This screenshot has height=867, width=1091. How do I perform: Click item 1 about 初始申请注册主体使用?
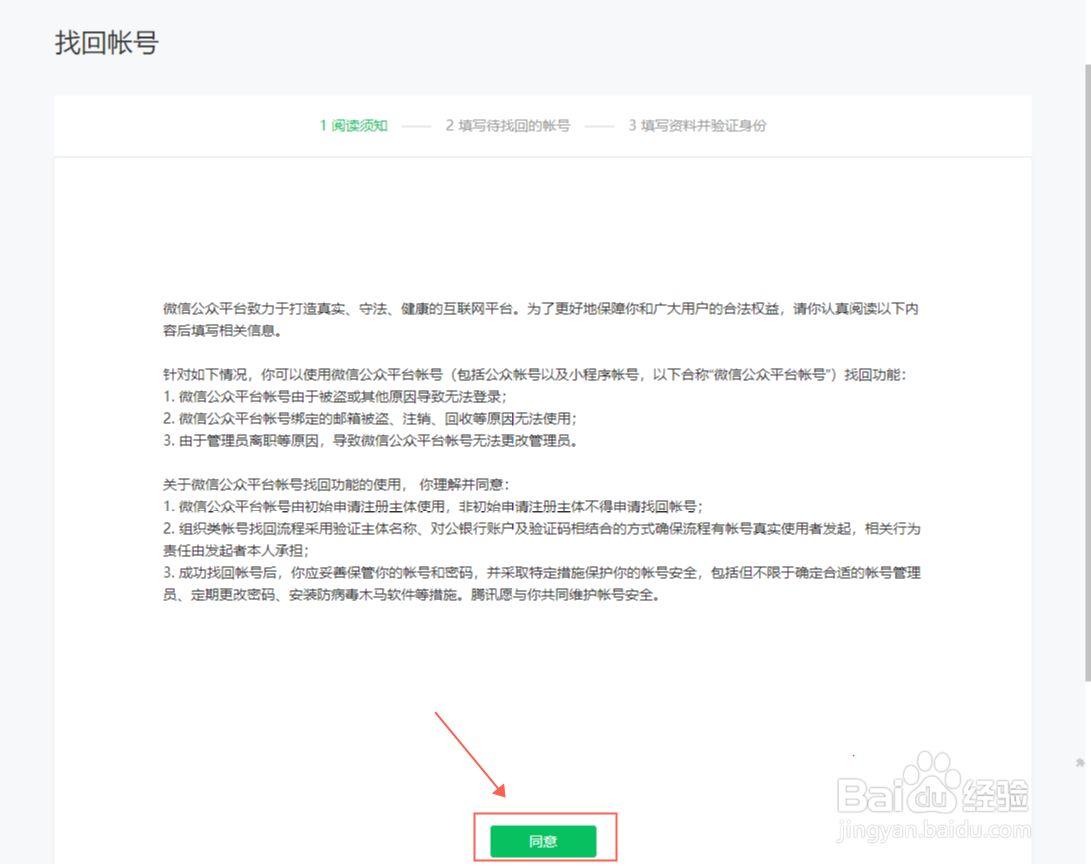tap(433, 507)
